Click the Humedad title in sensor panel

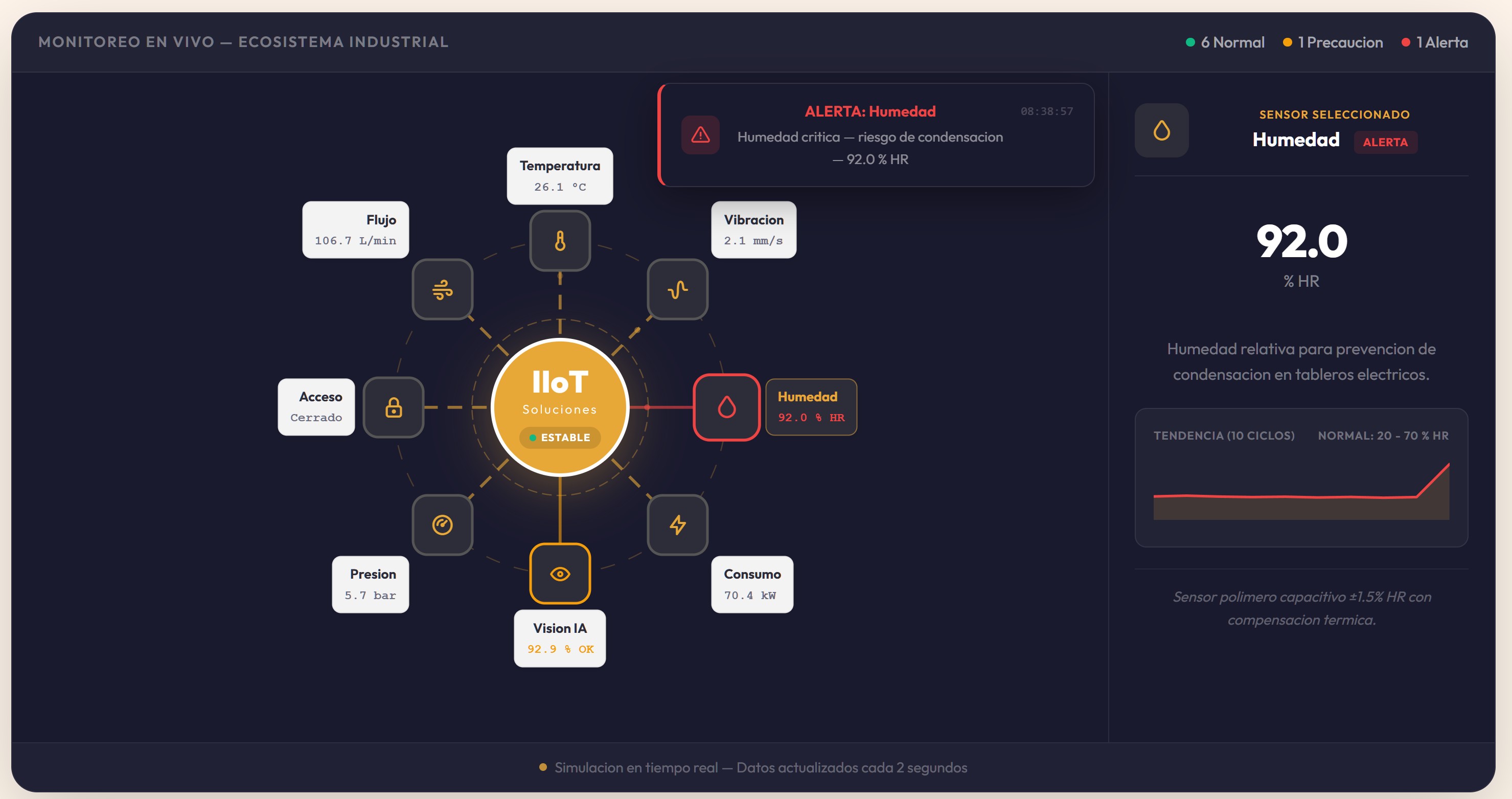[1296, 140]
